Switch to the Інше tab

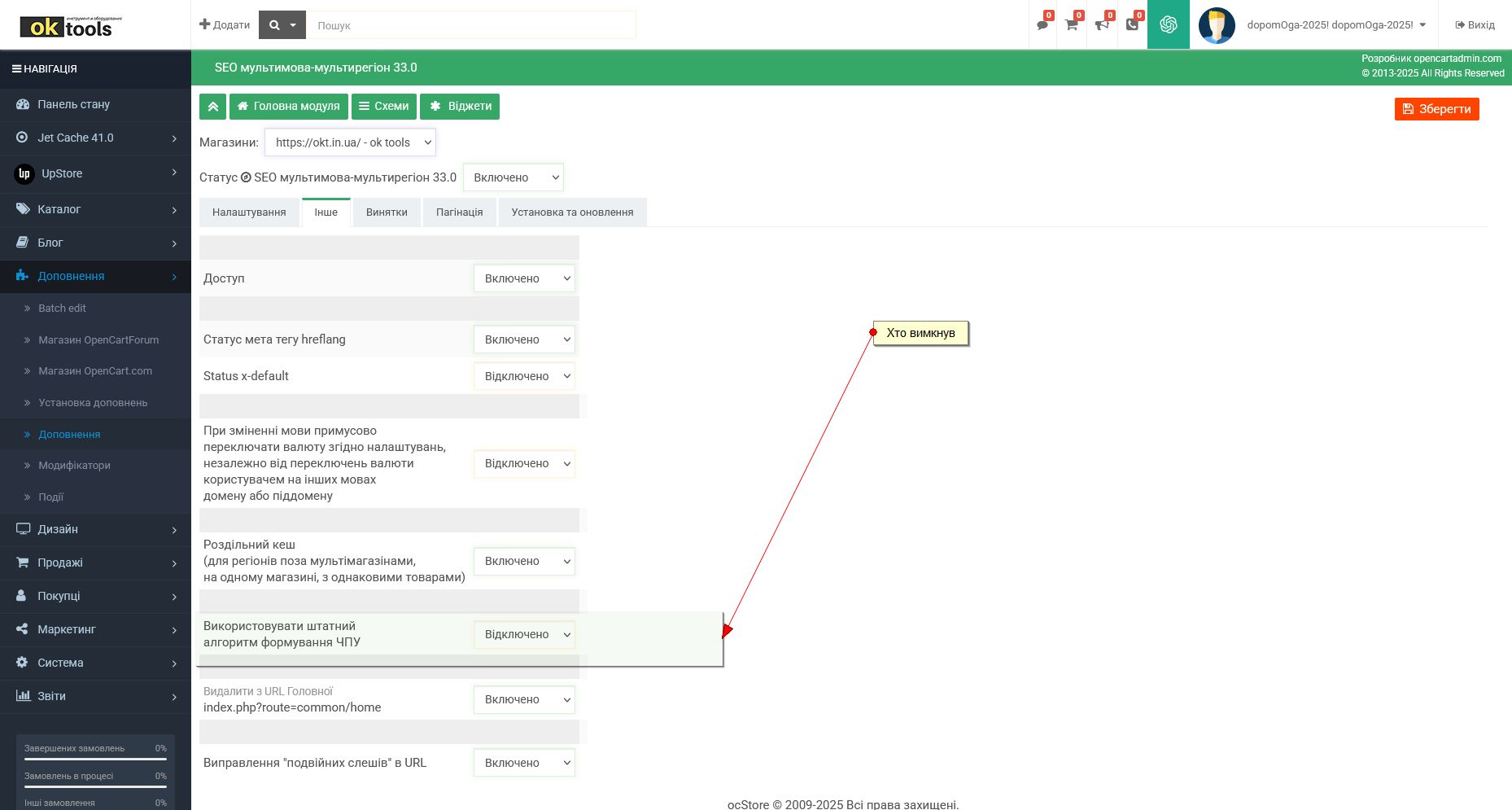point(326,212)
